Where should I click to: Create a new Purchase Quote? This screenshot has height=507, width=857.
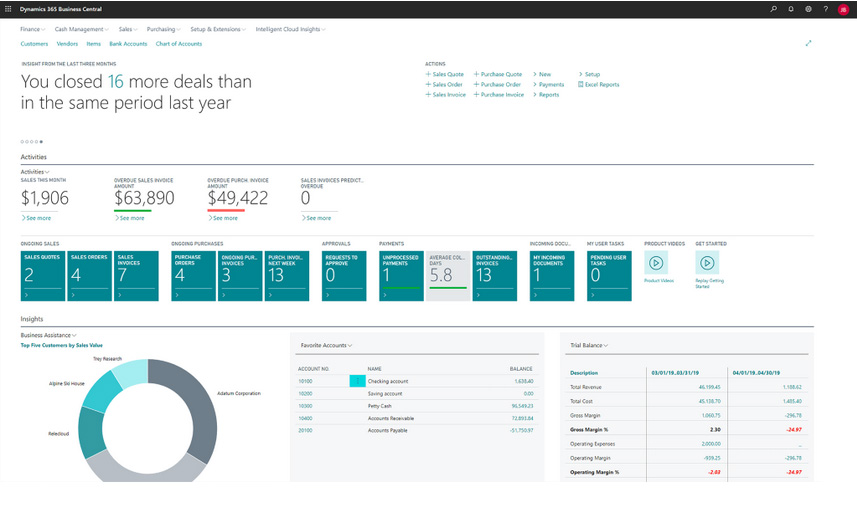pos(497,74)
